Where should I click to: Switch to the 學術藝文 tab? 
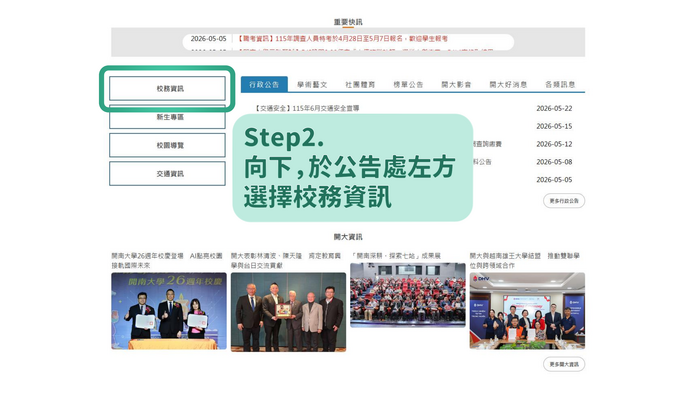coord(312,84)
